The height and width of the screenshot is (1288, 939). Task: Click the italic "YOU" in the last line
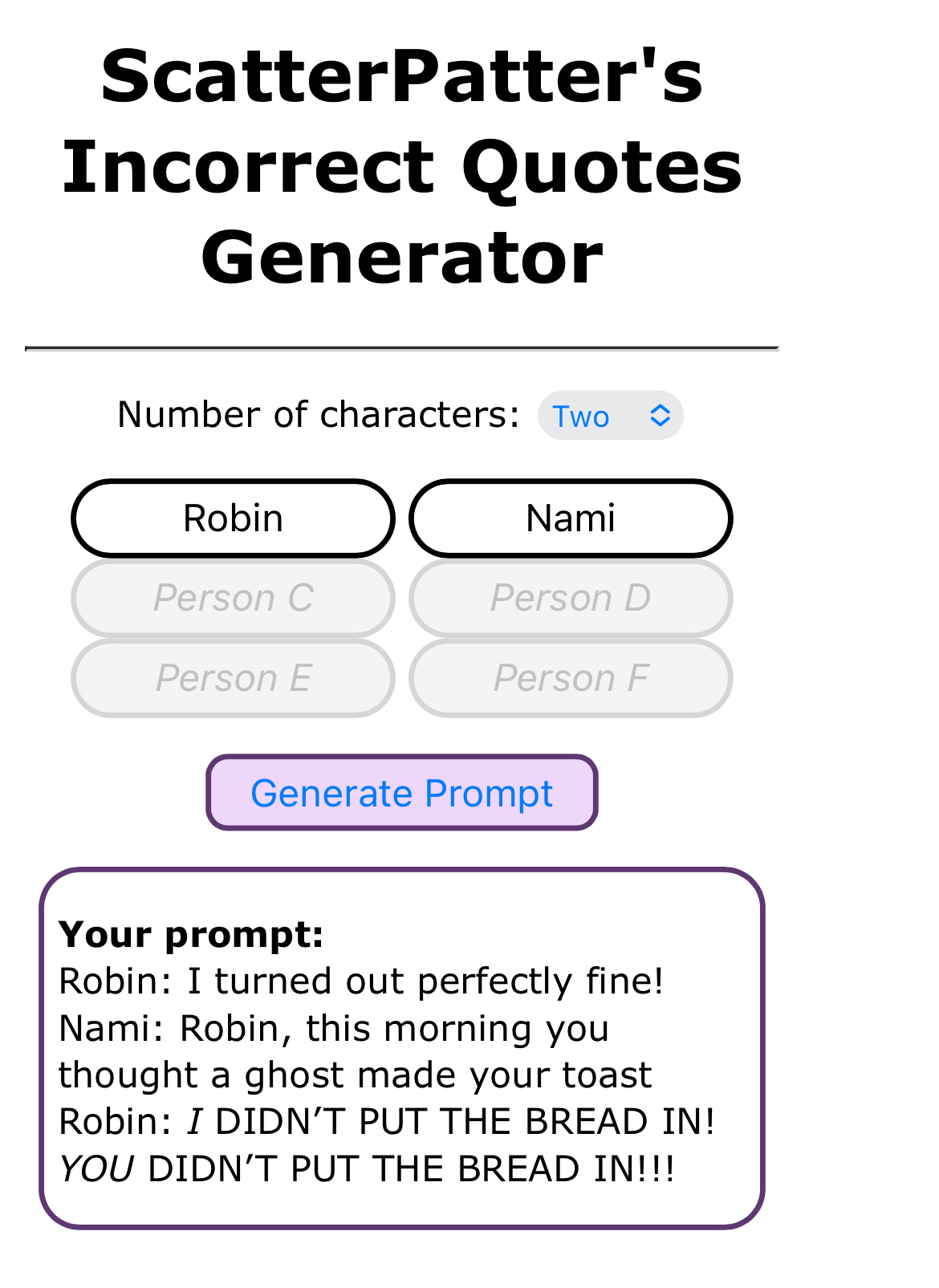click(x=96, y=1169)
